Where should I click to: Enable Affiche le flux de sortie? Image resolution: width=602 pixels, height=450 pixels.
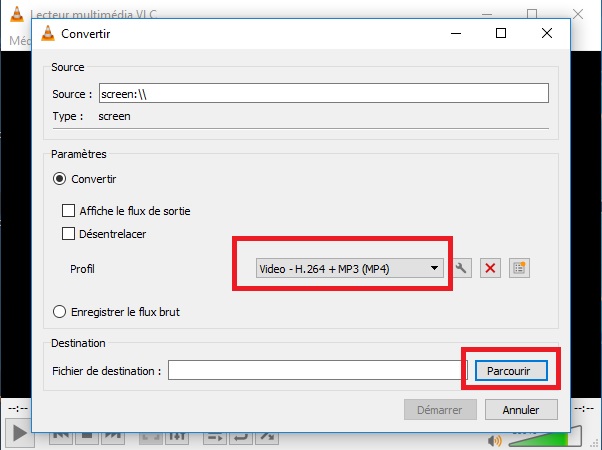coord(68,211)
